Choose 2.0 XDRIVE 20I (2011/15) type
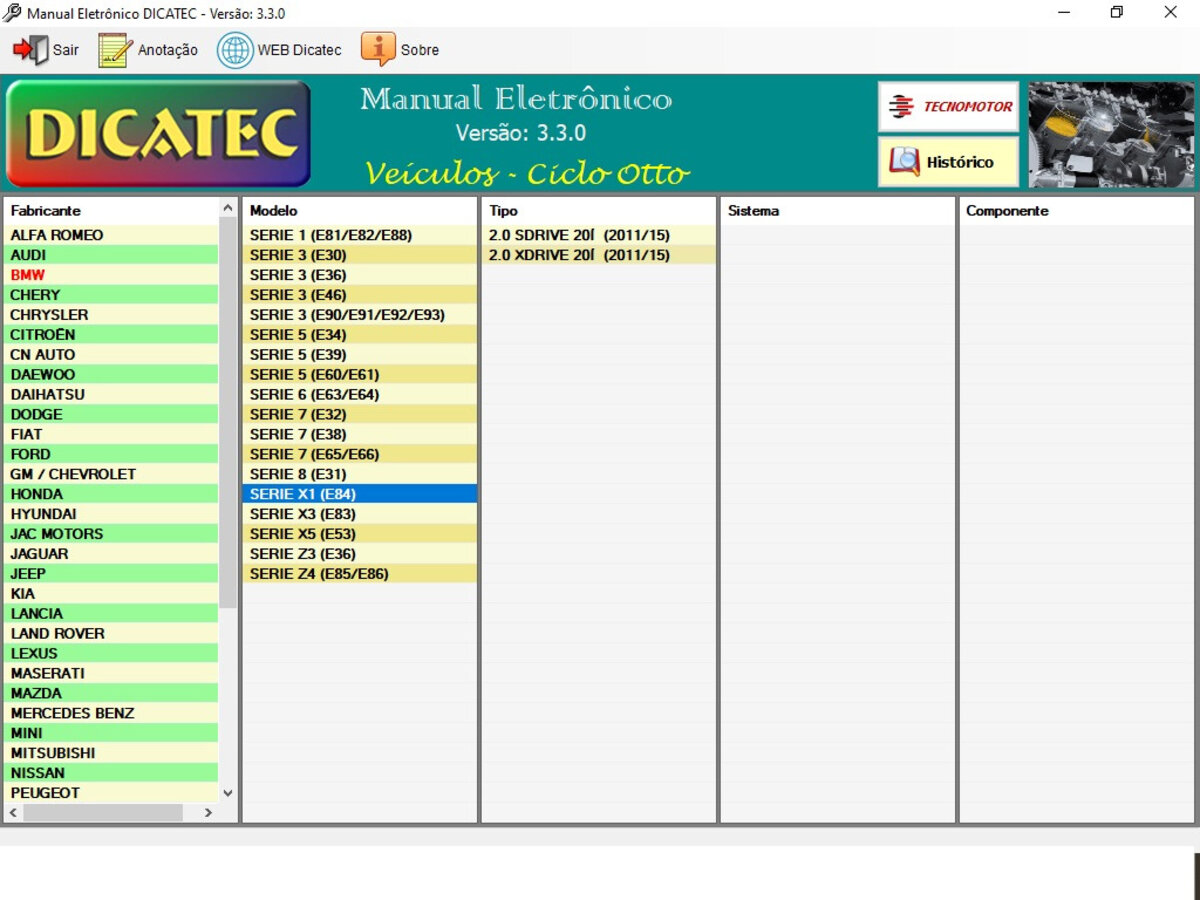This screenshot has width=1200, height=900. point(579,255)
